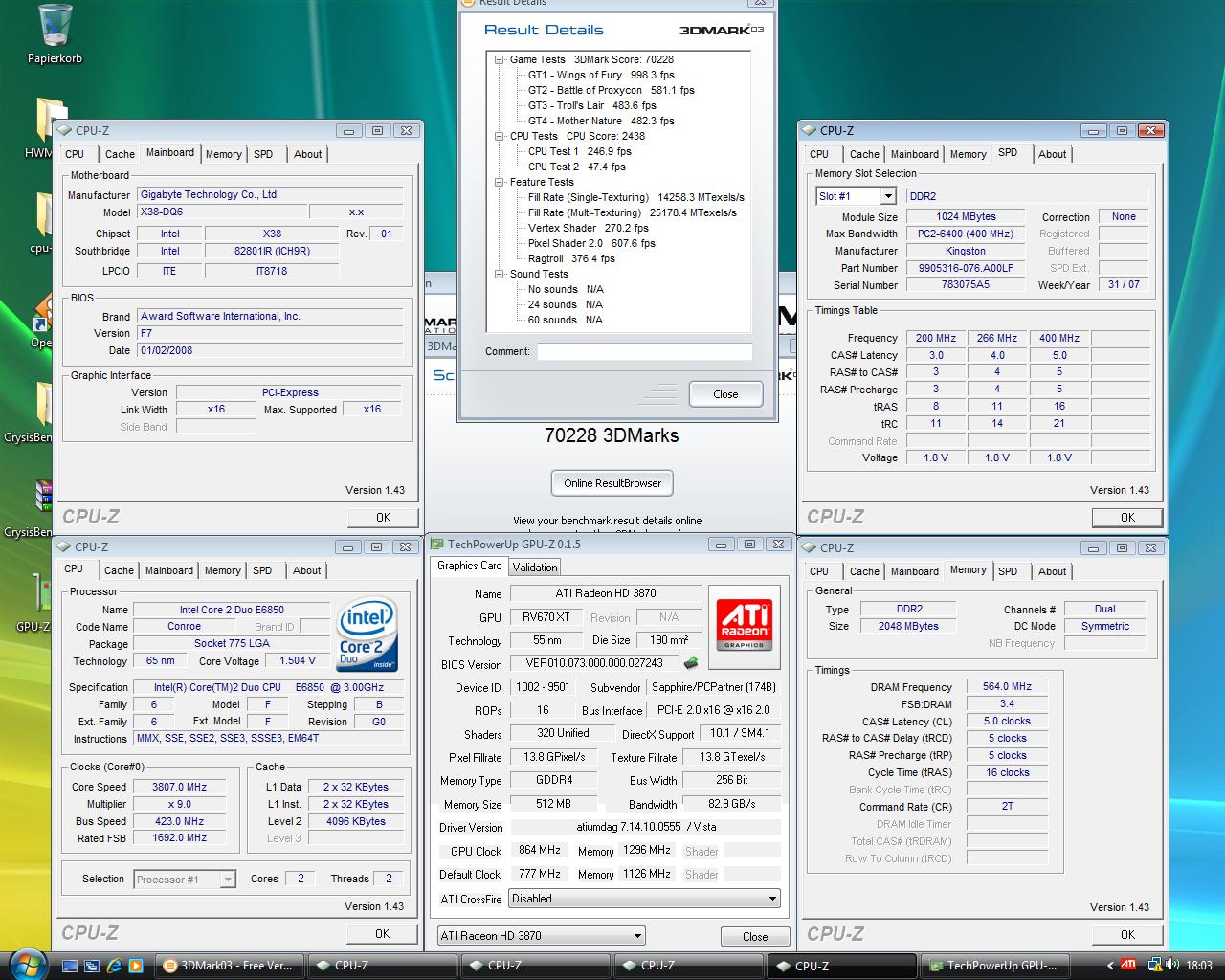The image size is (1225, 980).
Task: Click the CPU-Z Memory window title icon
Action: point(809,547)
